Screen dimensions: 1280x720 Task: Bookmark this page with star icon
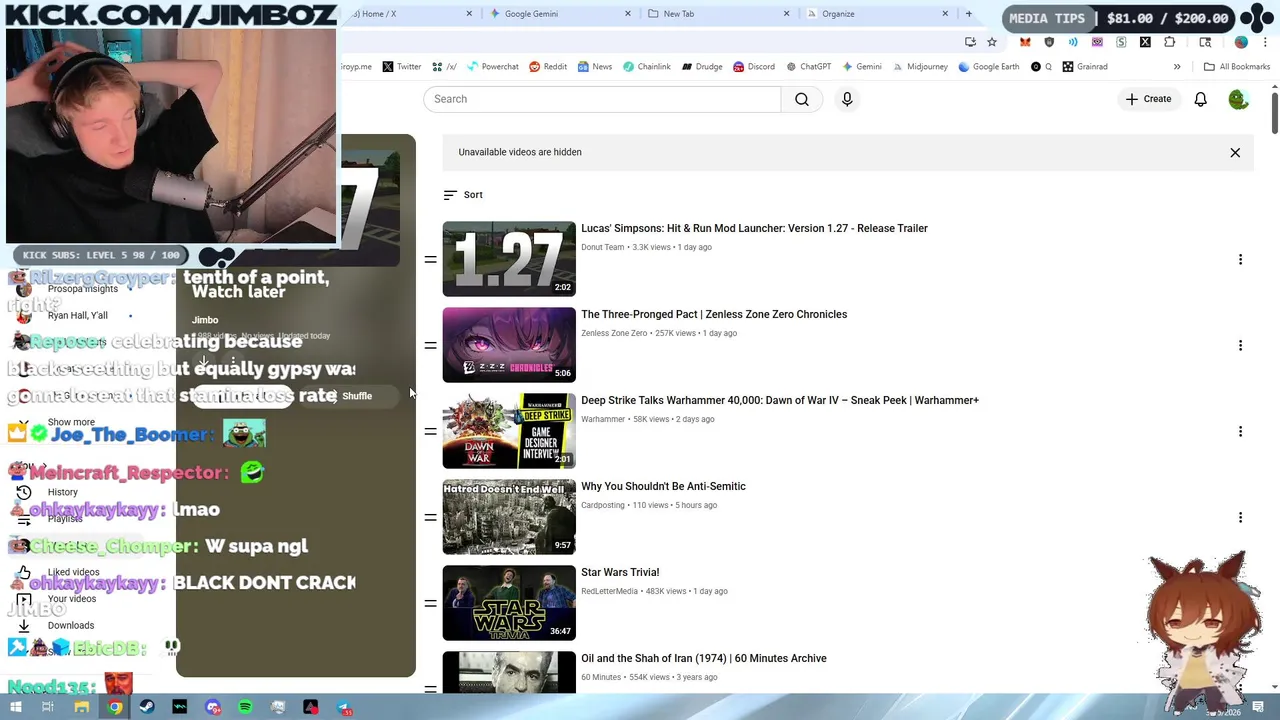(x=992, y=42)
